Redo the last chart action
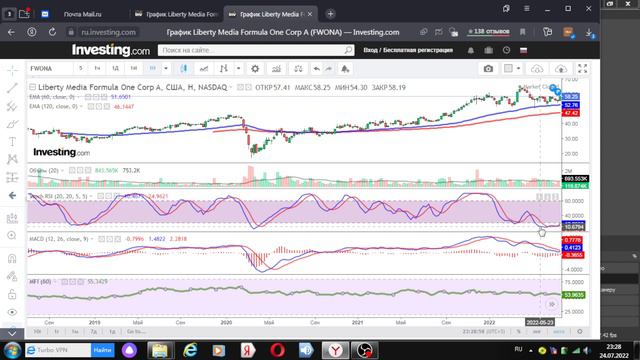 point(329,69)
